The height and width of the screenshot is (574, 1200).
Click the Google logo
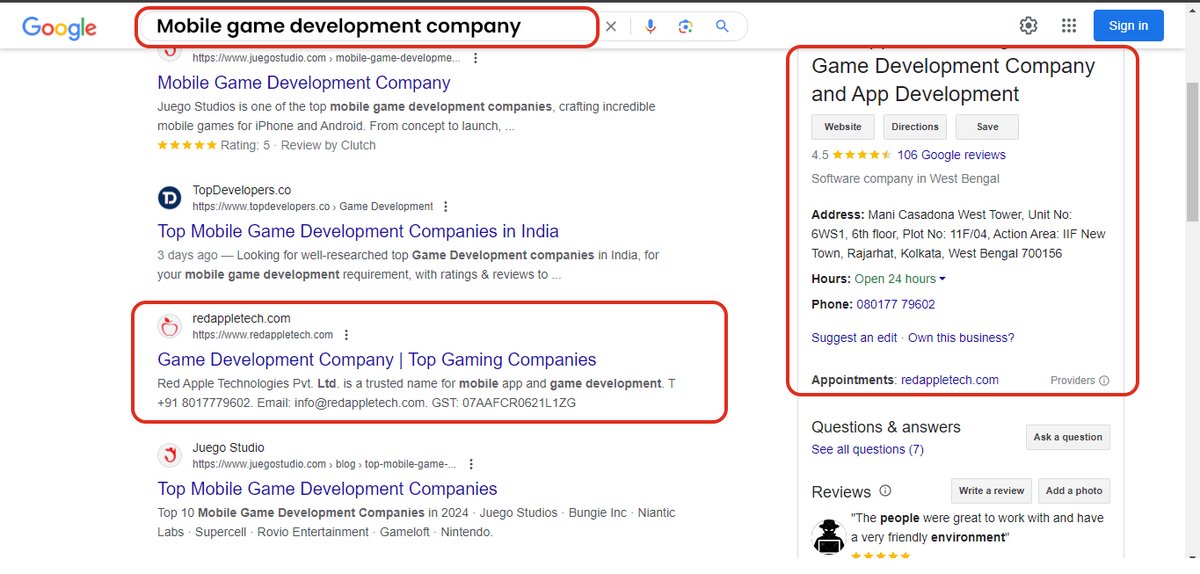[59, 27]
